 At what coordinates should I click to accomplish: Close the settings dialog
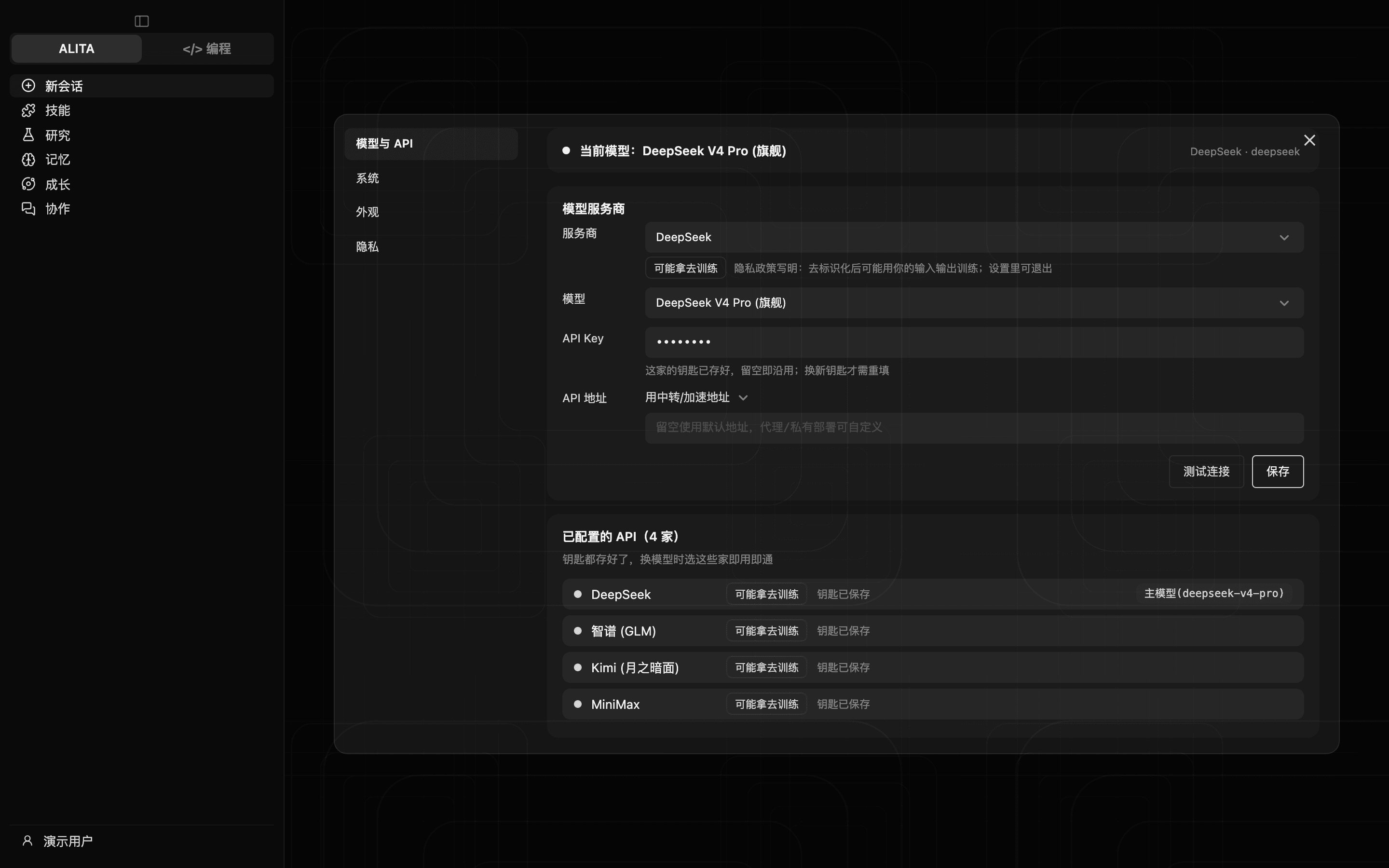click(1309, 140)
